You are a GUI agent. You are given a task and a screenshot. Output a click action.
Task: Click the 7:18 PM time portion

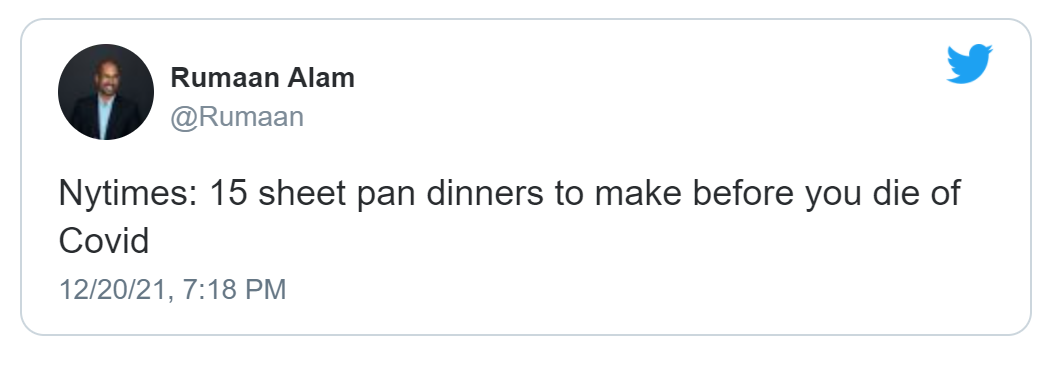point(235,289)
